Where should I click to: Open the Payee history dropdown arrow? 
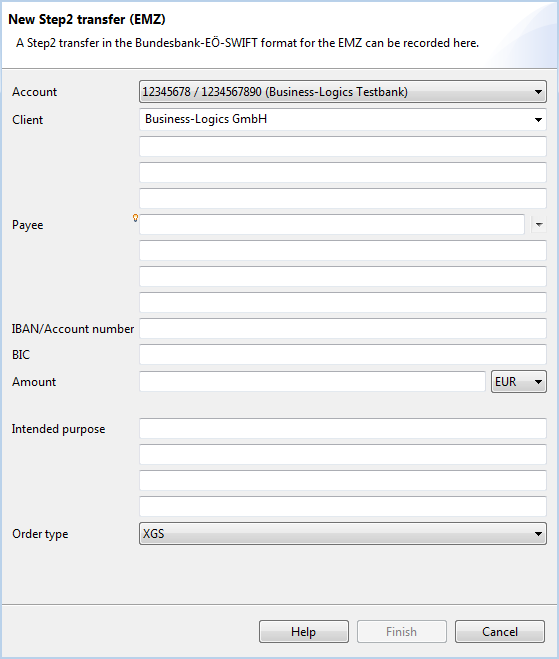tap(539, 225)
